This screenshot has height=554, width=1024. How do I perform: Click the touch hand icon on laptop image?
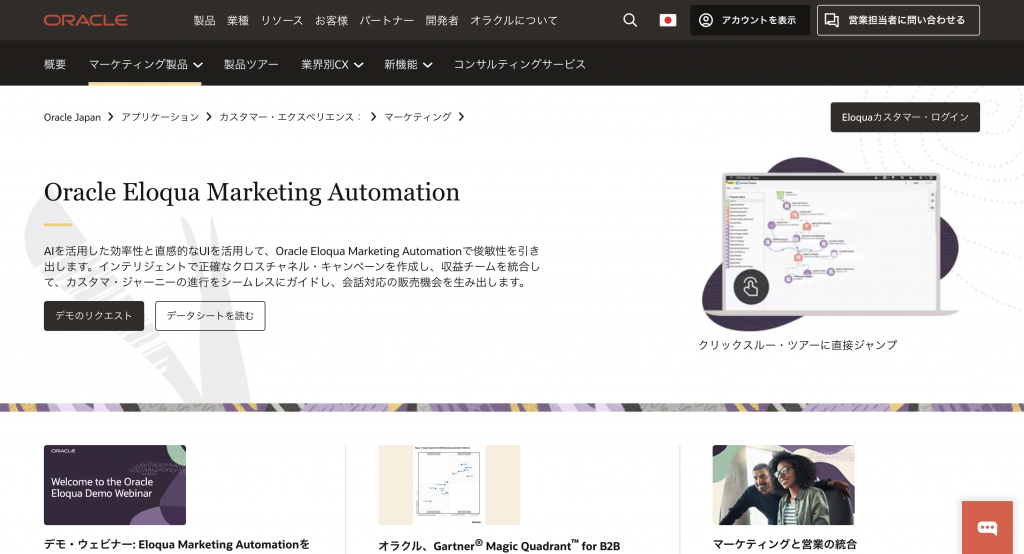coord(751,287)
